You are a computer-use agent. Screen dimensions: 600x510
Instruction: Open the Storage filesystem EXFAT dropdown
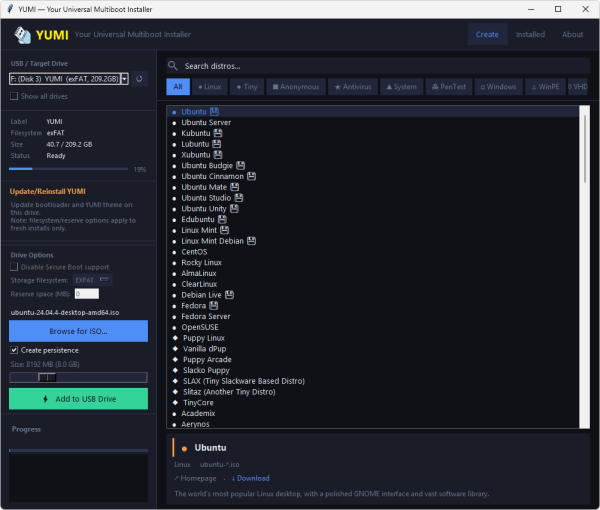click(x=92, y=280)
